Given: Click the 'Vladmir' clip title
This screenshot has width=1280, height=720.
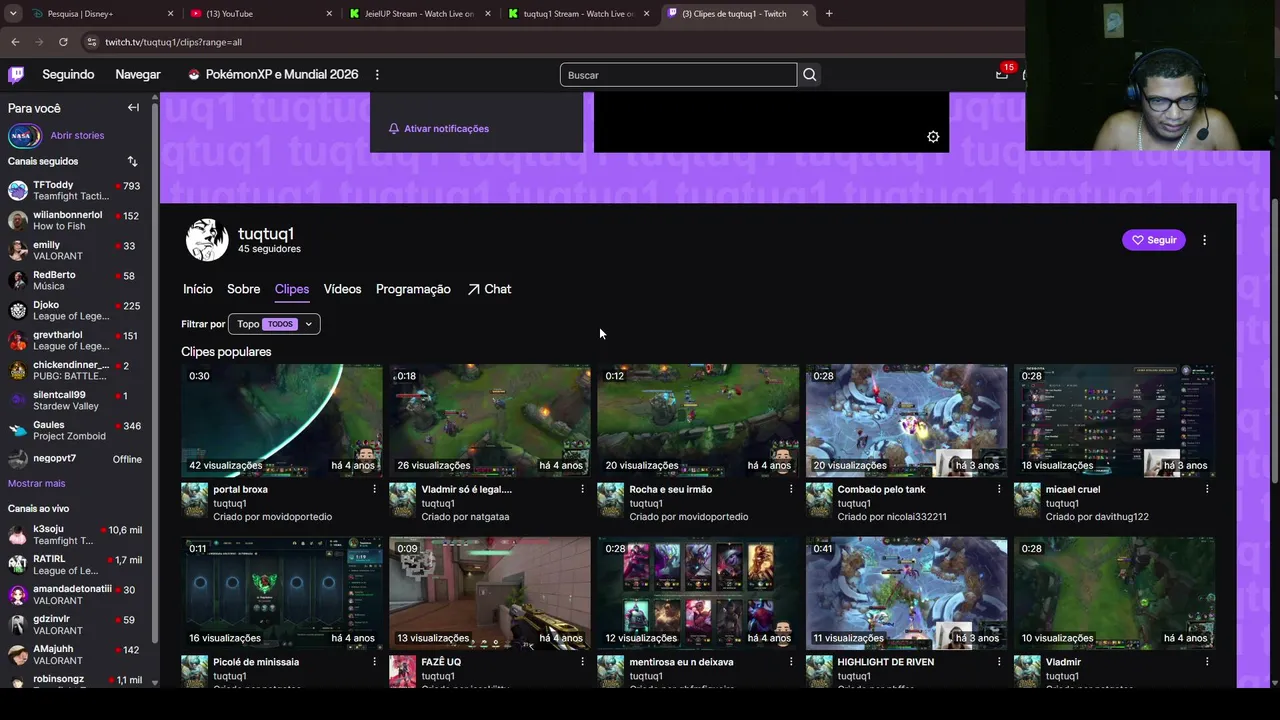Looking at the screenshot, I should pyautogui.click(x=1063, y=662).
